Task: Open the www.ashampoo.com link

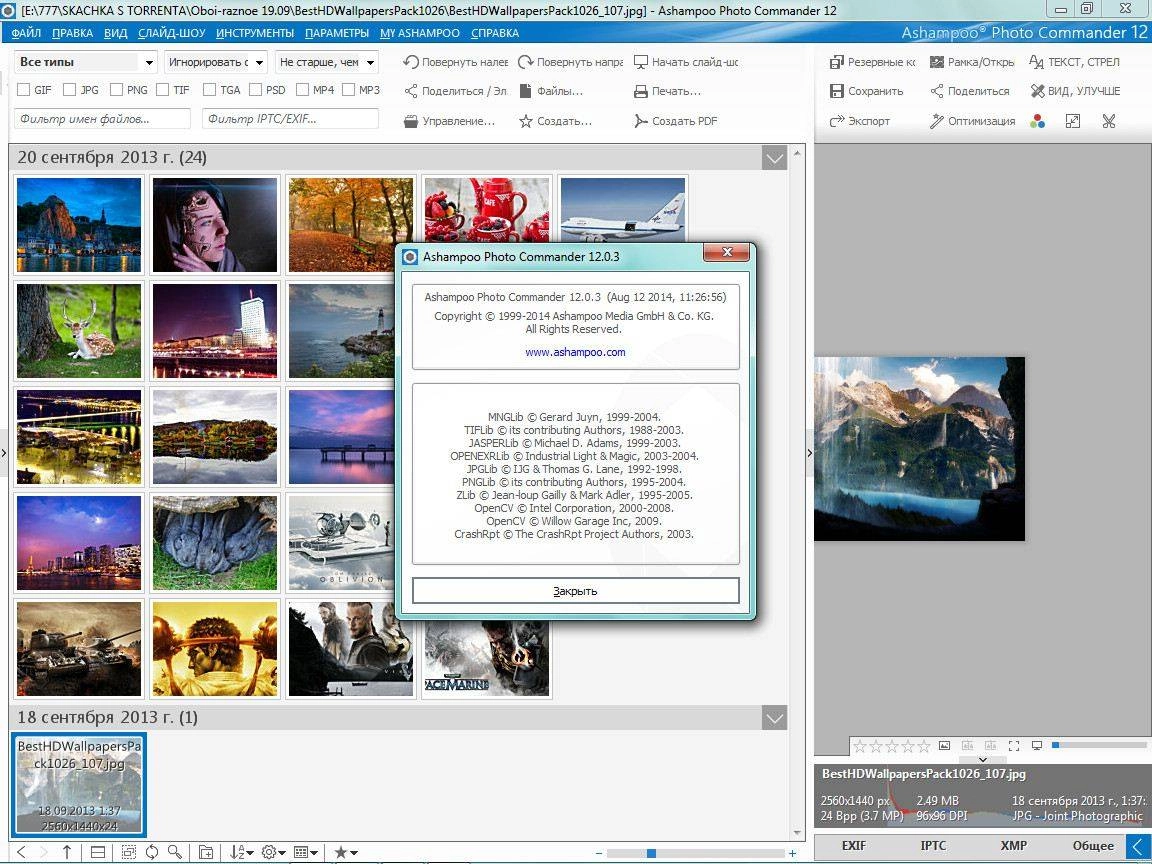Action: 575,352
